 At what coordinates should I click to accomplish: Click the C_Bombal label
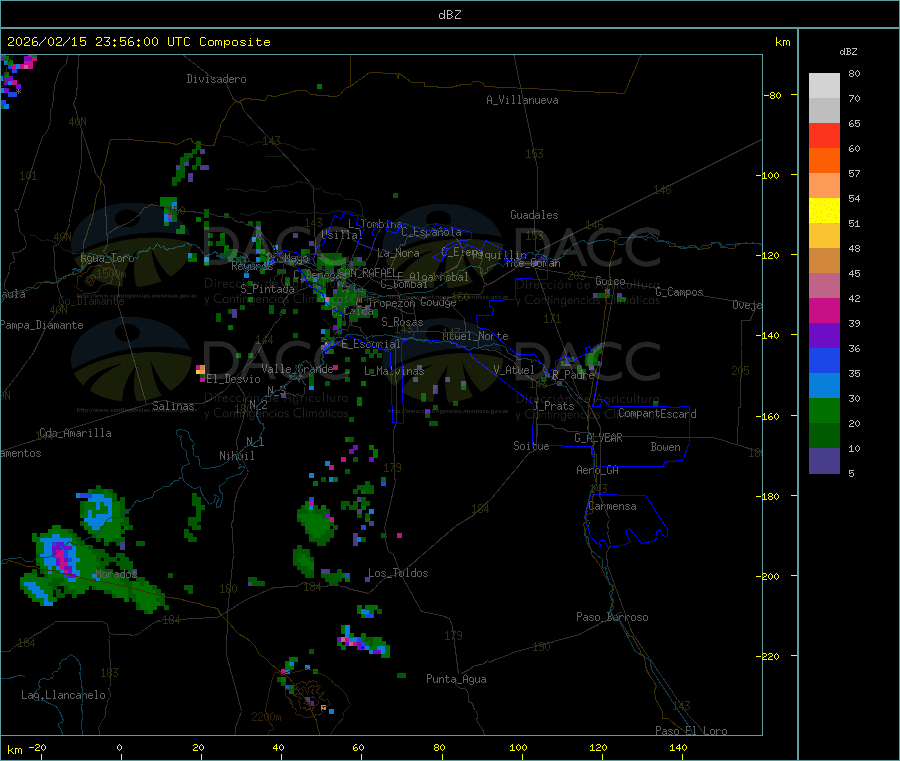pos(405,284)
